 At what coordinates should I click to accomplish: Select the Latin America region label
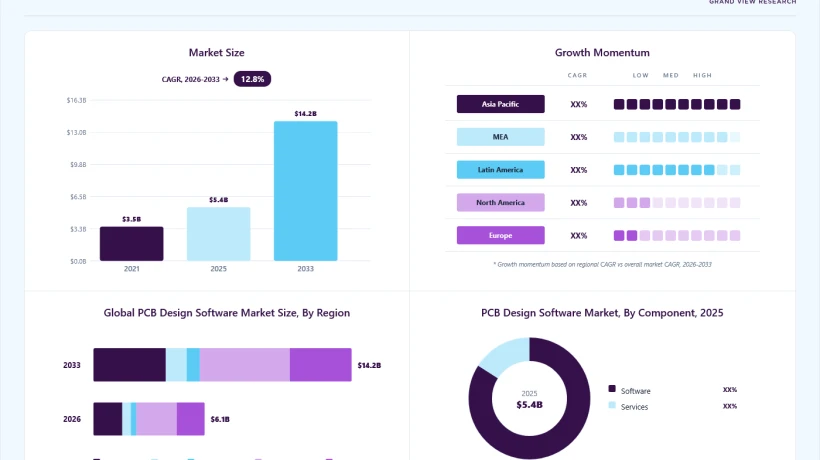pyautogui.click(x=500, y=170)
